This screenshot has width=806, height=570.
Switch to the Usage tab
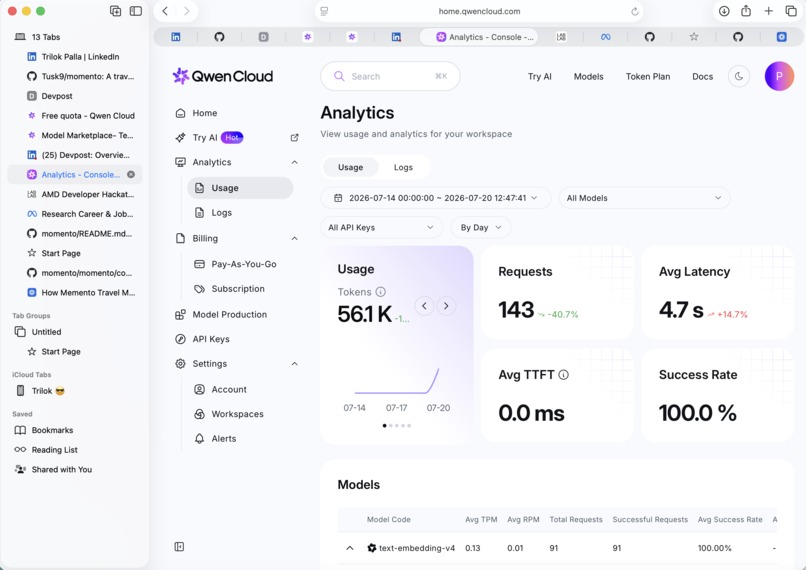coord(351,167)
